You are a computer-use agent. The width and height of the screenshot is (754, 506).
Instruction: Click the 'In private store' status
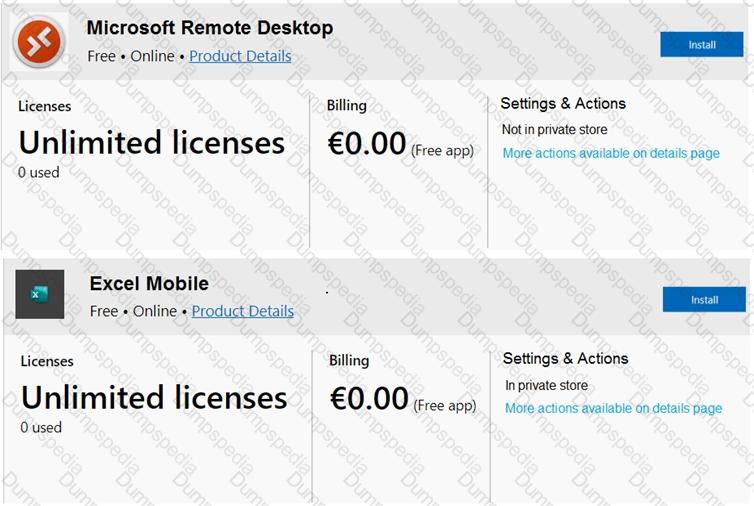(546, 385)
